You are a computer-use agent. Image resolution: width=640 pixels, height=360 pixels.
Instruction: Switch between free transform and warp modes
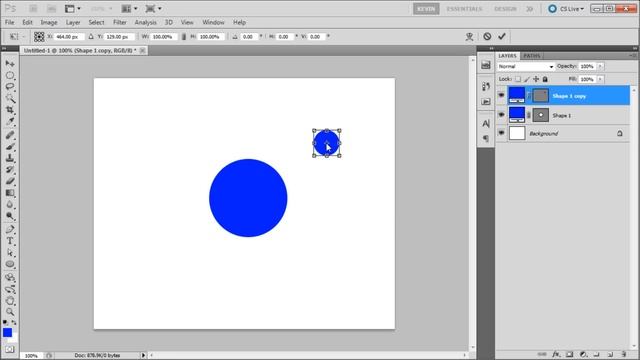pyautogui.click(x=469, y=37)
